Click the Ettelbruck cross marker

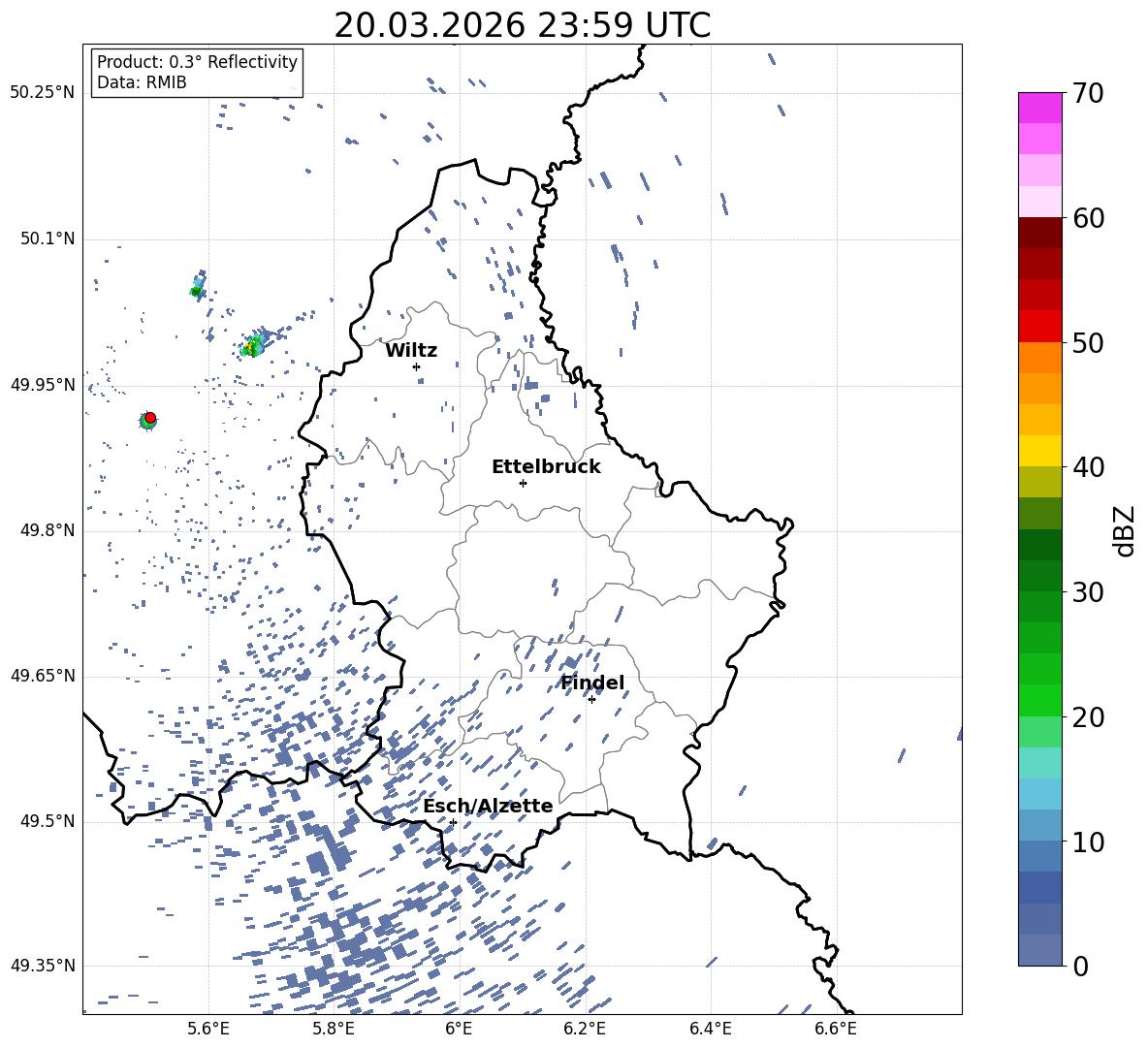(x=523, y=483)
